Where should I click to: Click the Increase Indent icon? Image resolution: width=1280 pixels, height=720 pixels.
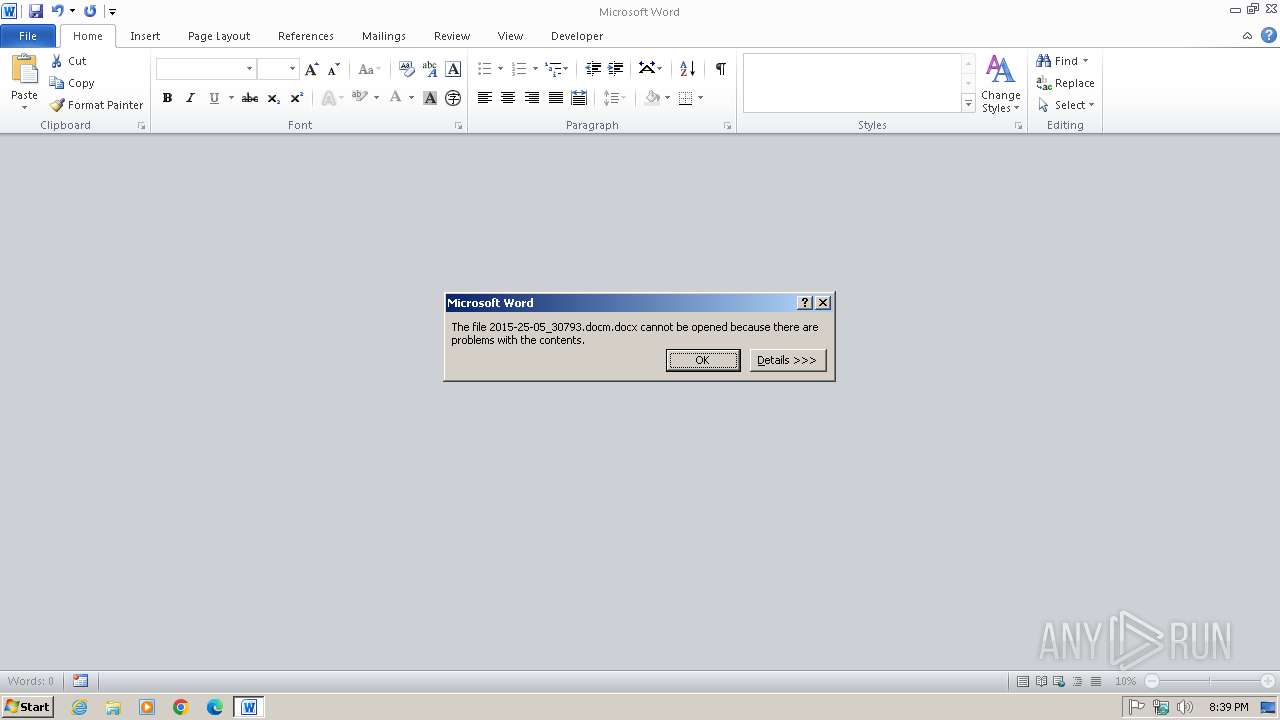click(616, 69)
